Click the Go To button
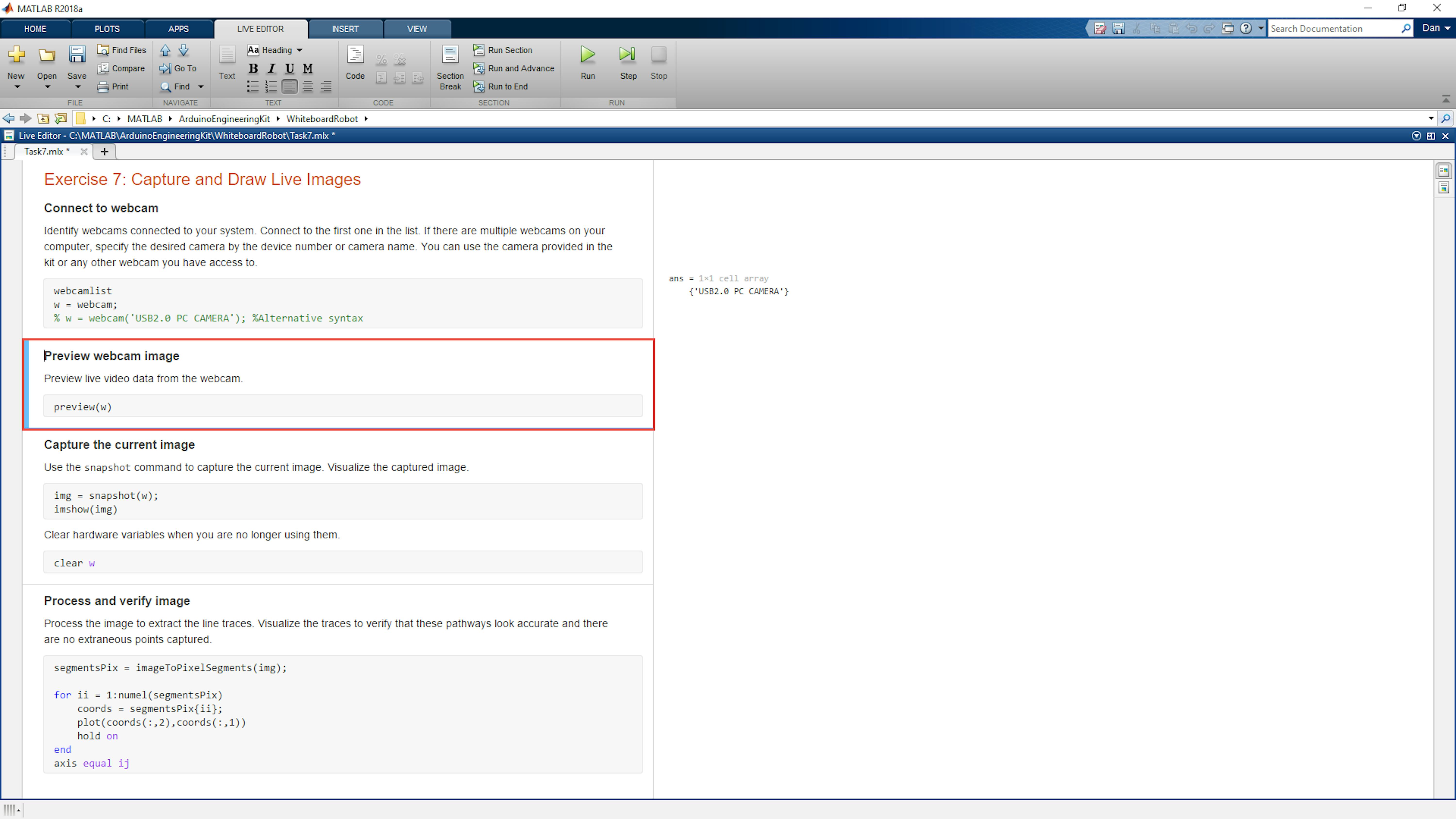 click(178, 68)
